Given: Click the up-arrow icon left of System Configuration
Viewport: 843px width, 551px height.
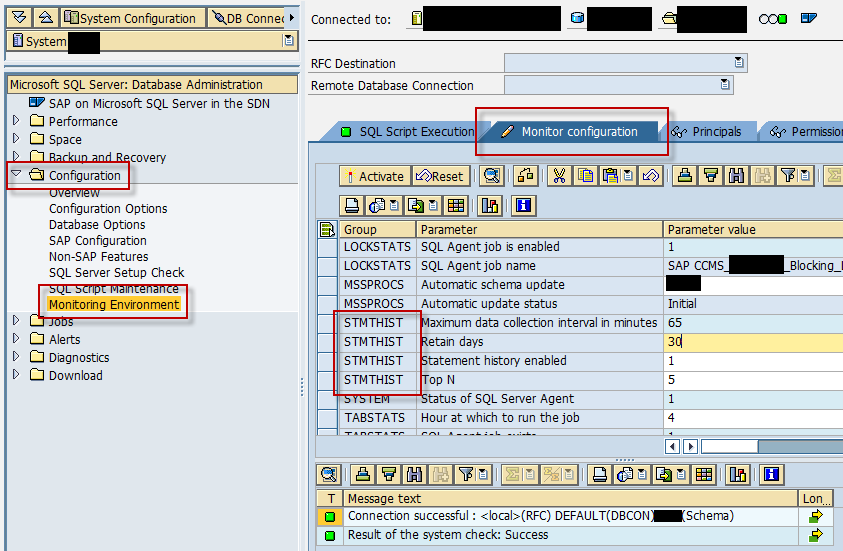Looking at the screenshot, I should coord(46,18).
